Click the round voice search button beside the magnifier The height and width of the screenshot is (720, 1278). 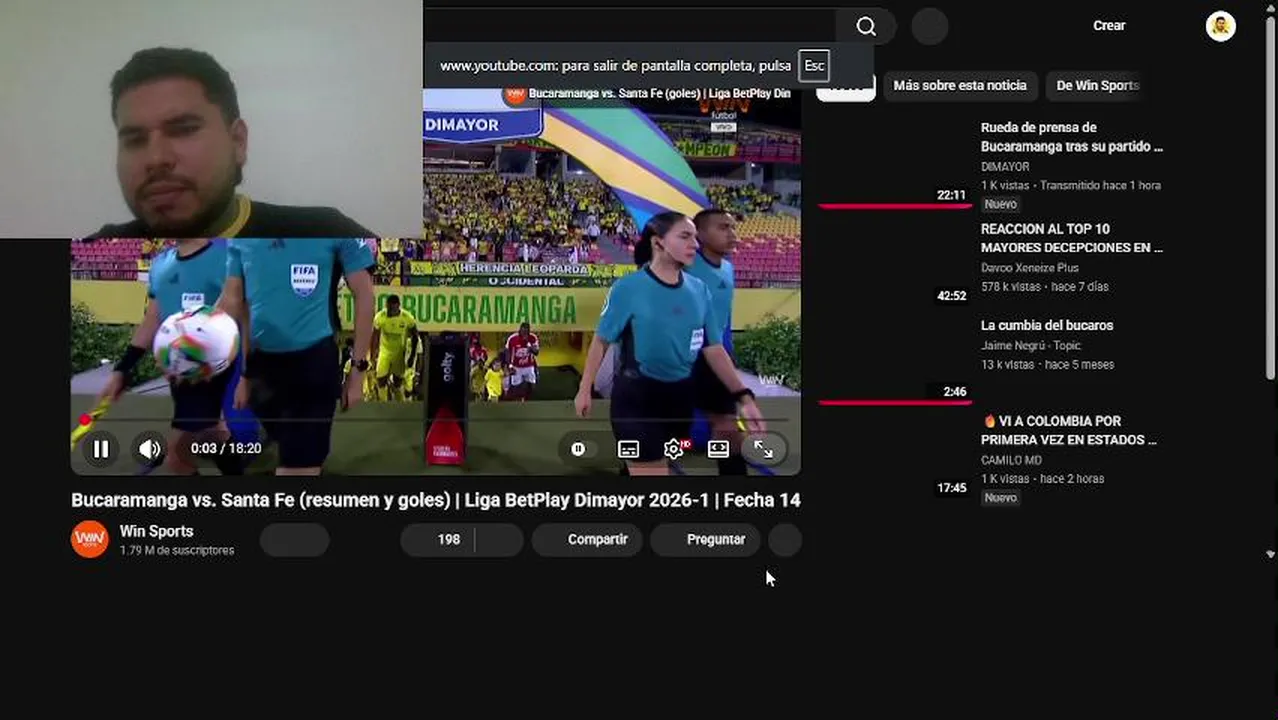tap(929, 26)
